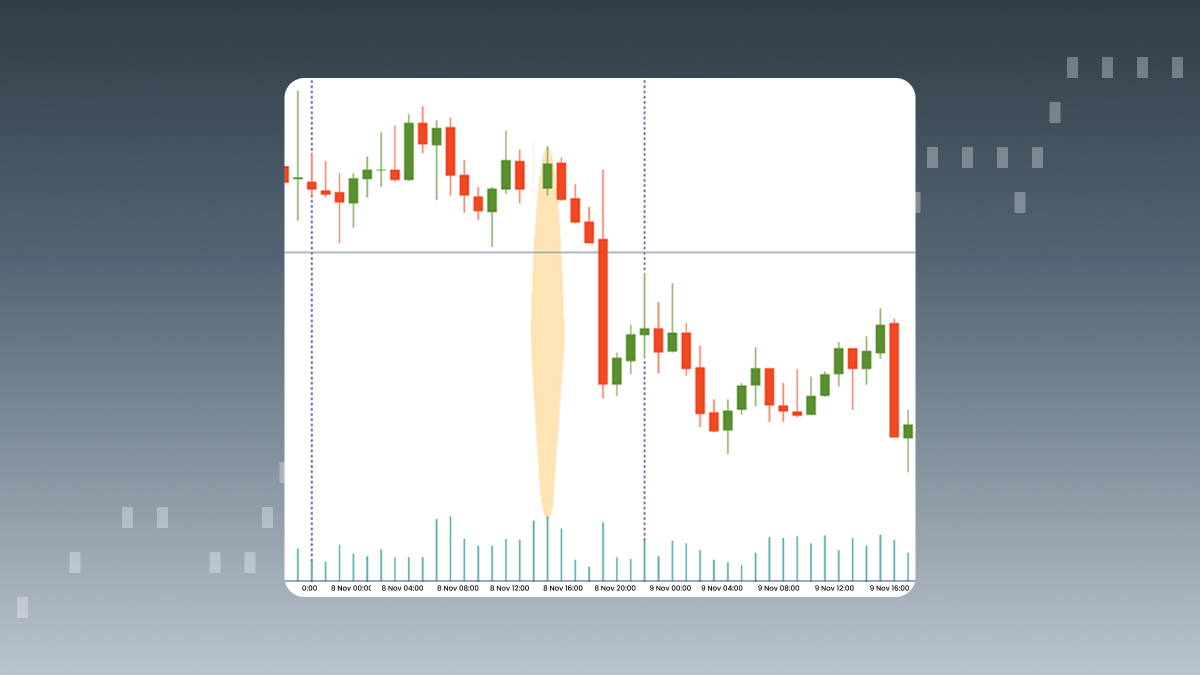Click the 9 Nov 00:00 time label
The height and width of the screenshot is (675, 1200).
pos(668,589)
